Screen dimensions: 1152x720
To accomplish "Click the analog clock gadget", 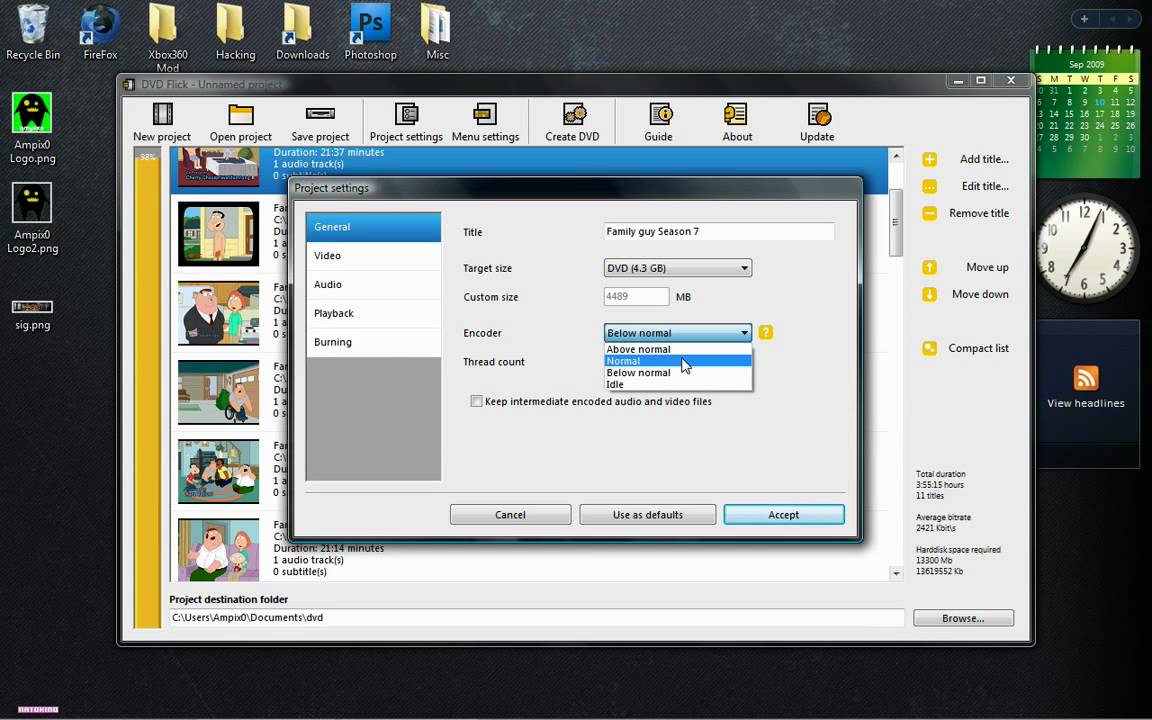I will point(1086,248).
